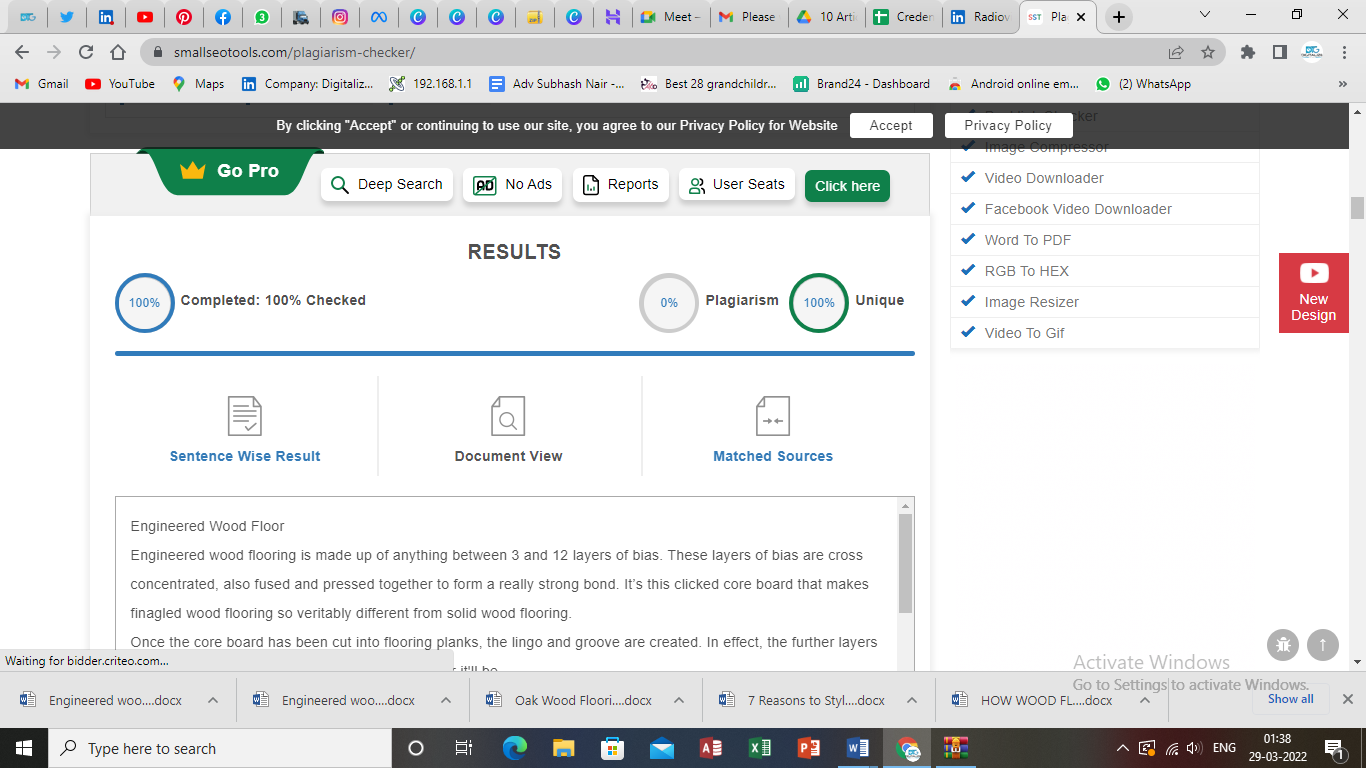Open the Chrome side panel
Screen dimensions: 1366x768
click(x=1279, y=52)
